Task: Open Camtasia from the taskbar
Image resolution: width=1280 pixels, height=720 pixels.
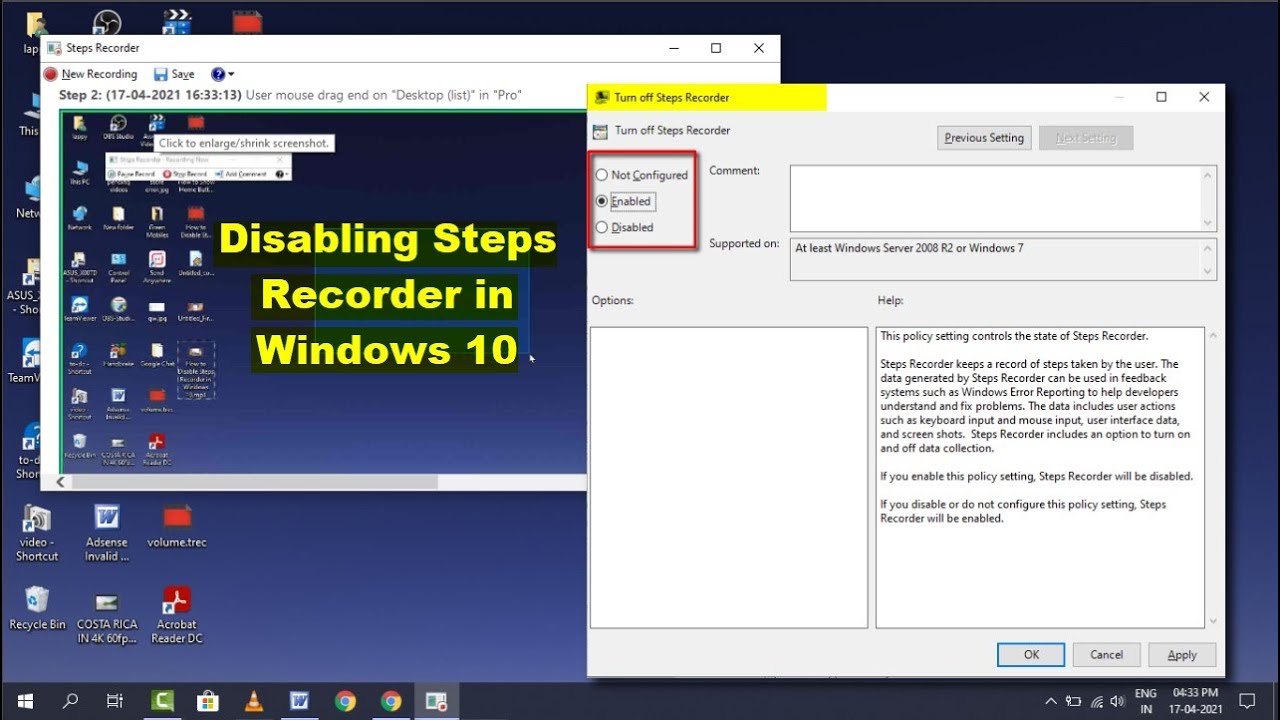Action: 163,701
